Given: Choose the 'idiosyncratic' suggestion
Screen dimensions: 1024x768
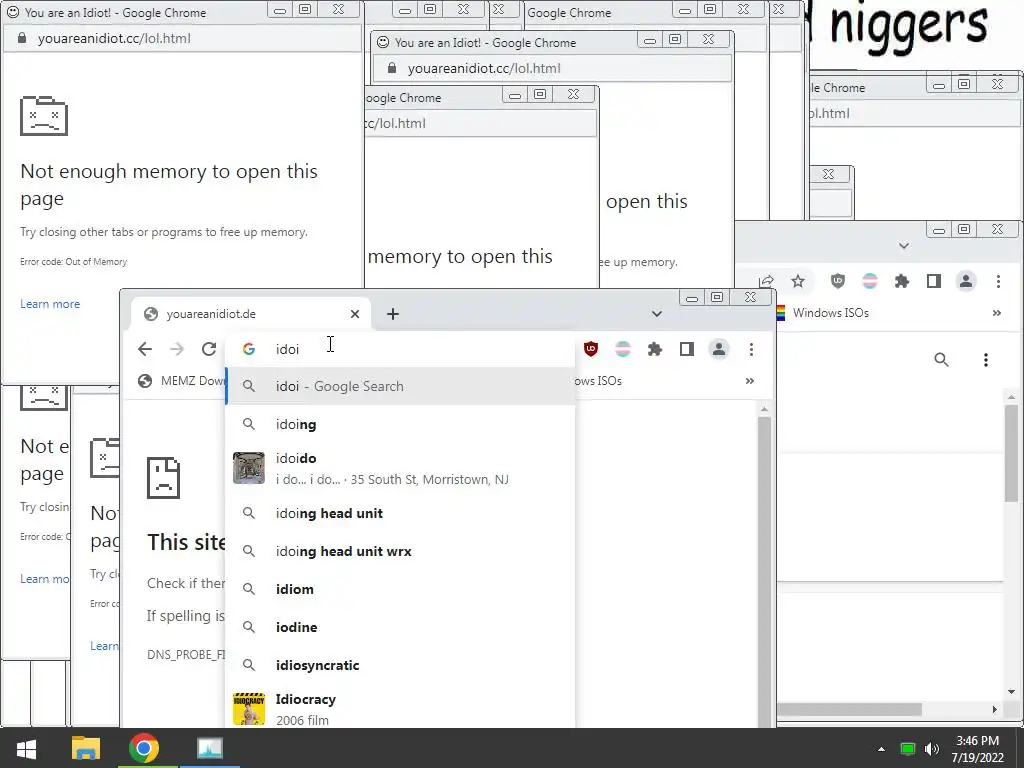Looking at the screenshot, I should coord(400,665).
